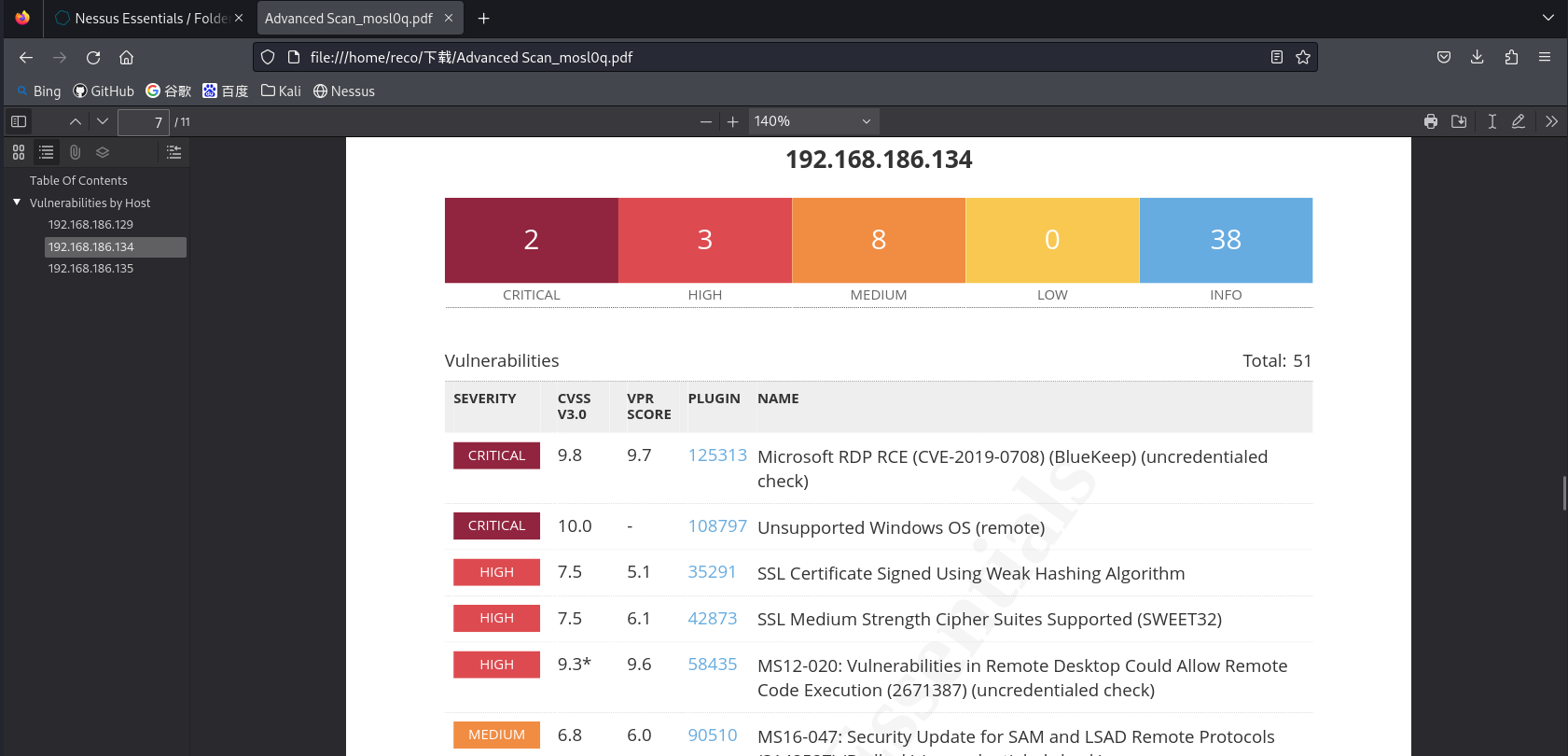Show layers in sidebar

(x=103, y=152)
